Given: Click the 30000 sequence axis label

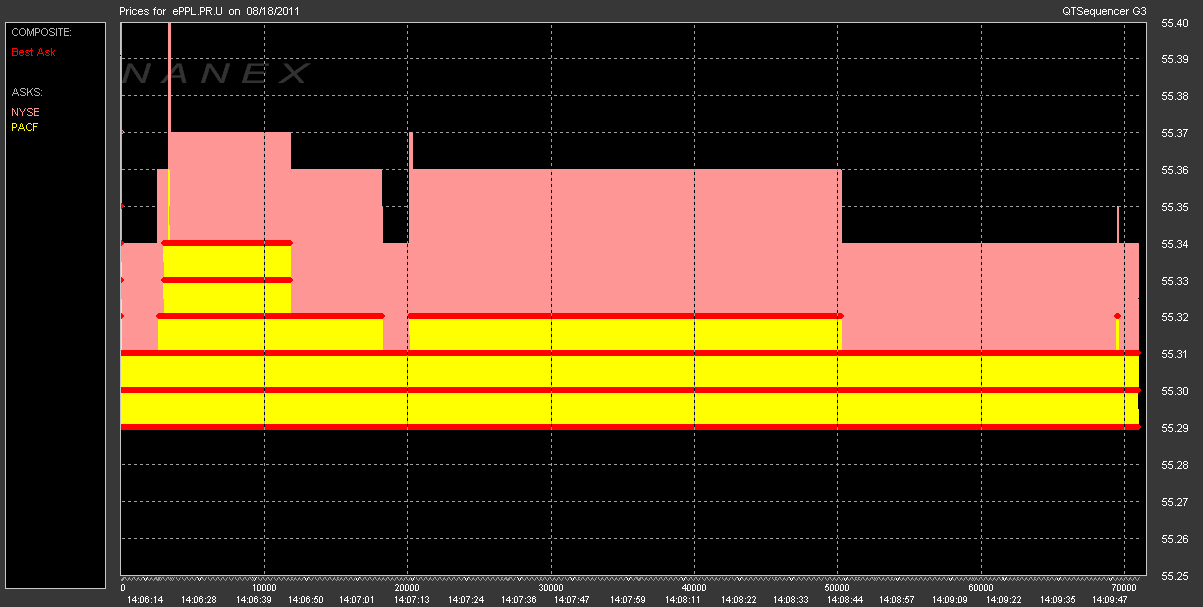Looking at the screenshot, I should pos(551,588).
